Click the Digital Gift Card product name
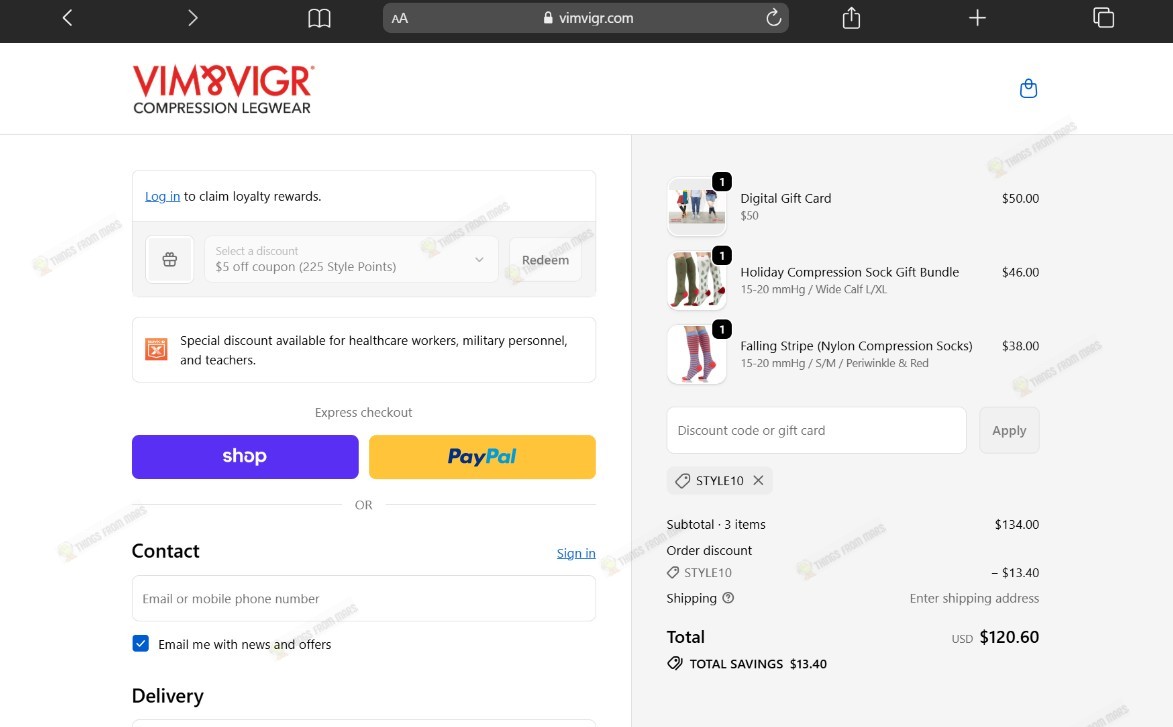Screen dimensions: 1173x727 [x=785, y=198]
